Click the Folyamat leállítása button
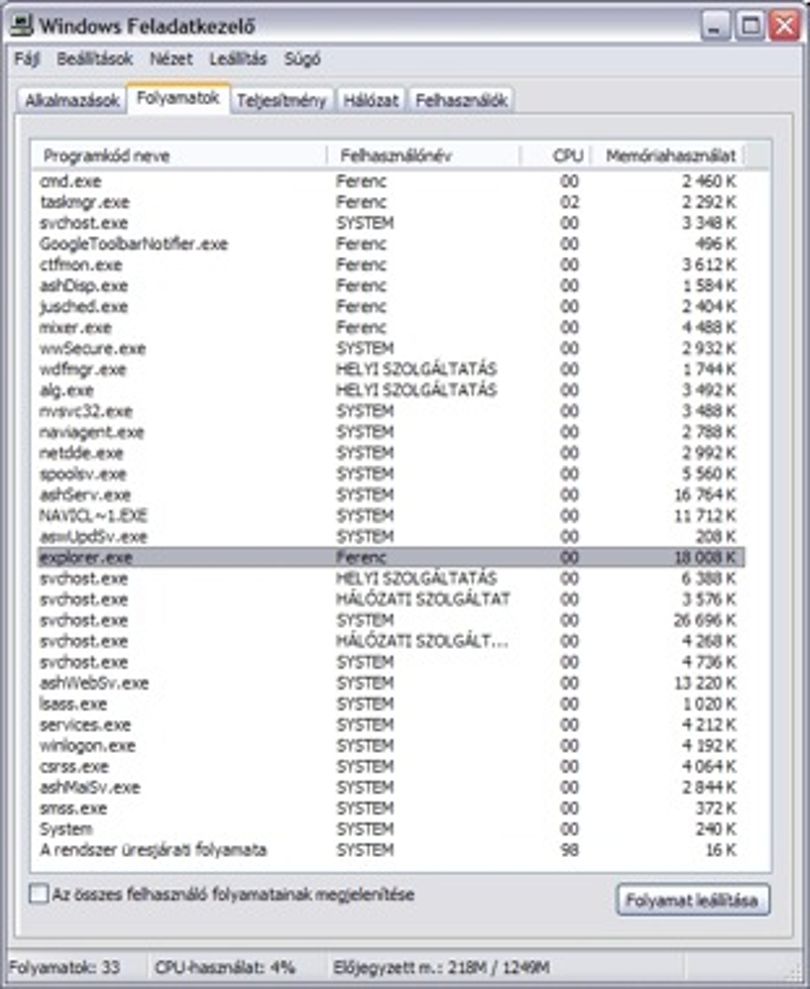The width and height of the screenshot is (810, 989). click(x=692, y=900)
